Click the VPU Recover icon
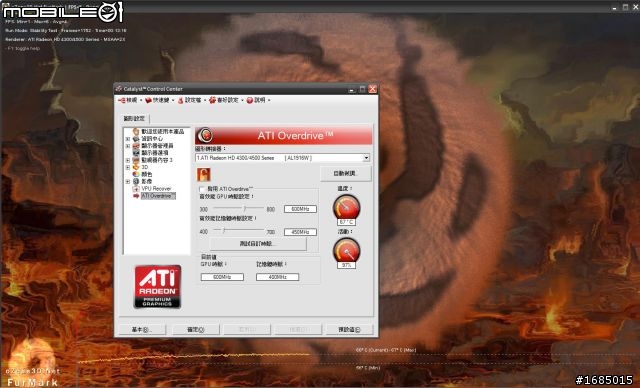 (136, 188)
